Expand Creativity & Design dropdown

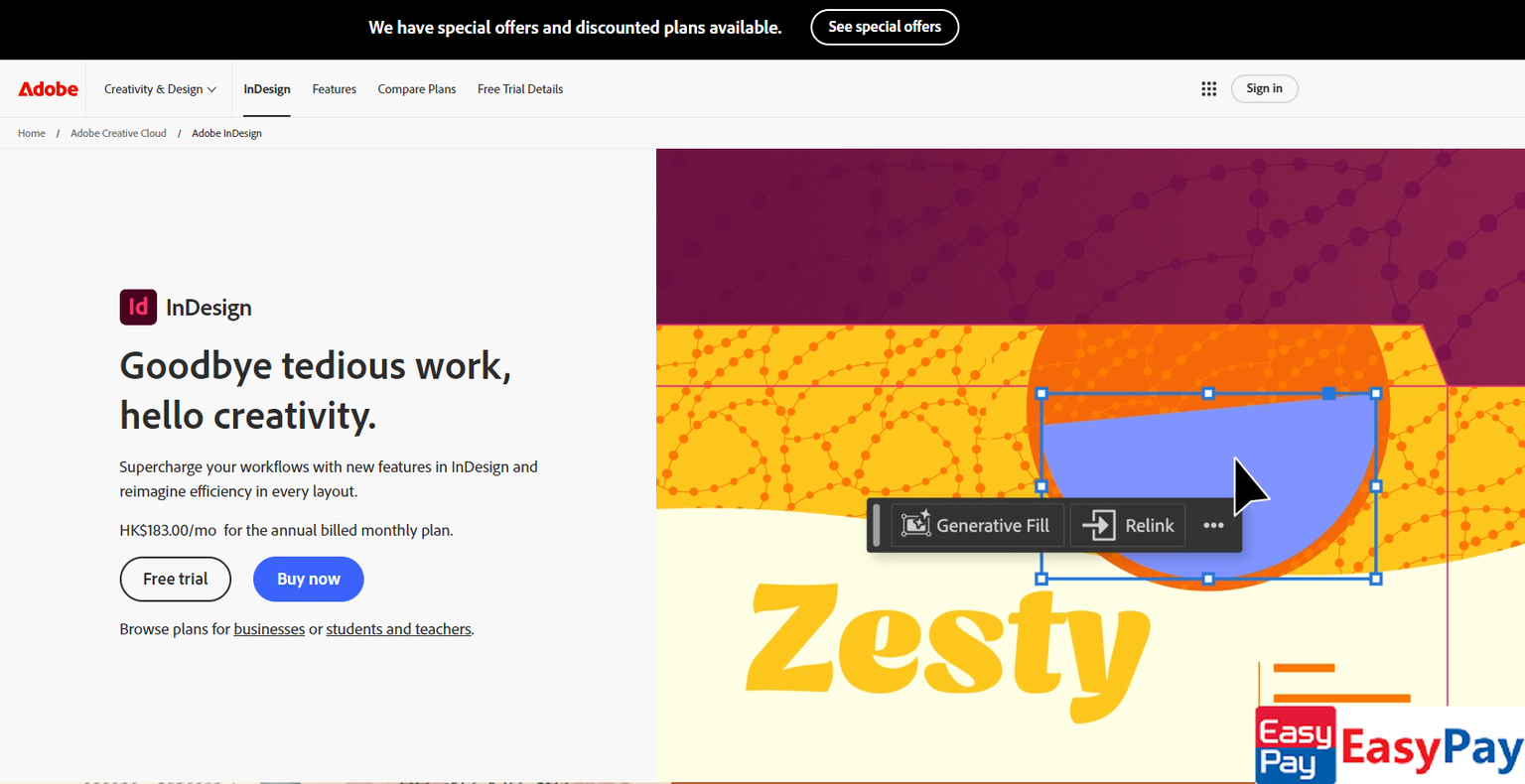160,89
